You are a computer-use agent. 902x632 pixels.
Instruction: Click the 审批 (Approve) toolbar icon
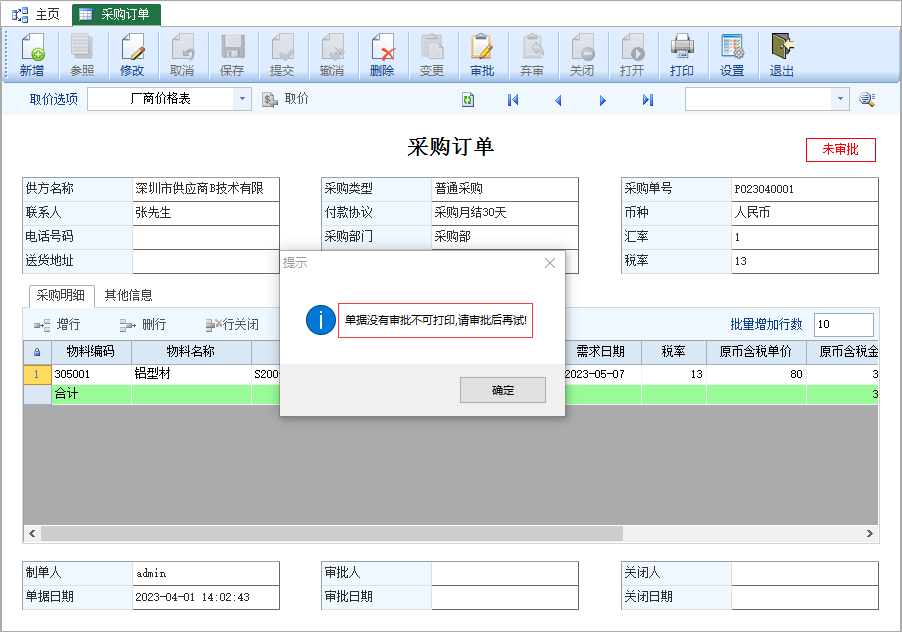pos(482,55)
